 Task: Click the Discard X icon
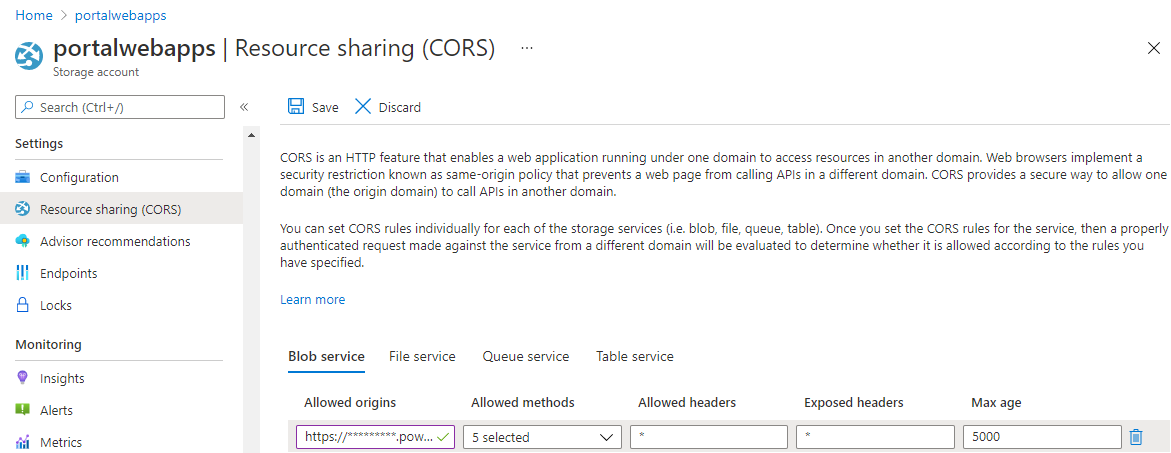pos(363,107)
